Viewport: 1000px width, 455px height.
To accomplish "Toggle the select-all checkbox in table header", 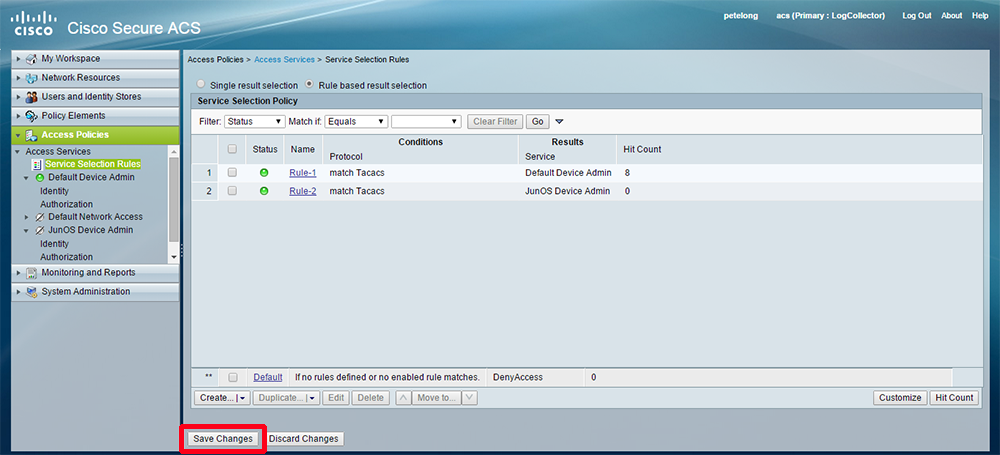I will tap(232, 149).
